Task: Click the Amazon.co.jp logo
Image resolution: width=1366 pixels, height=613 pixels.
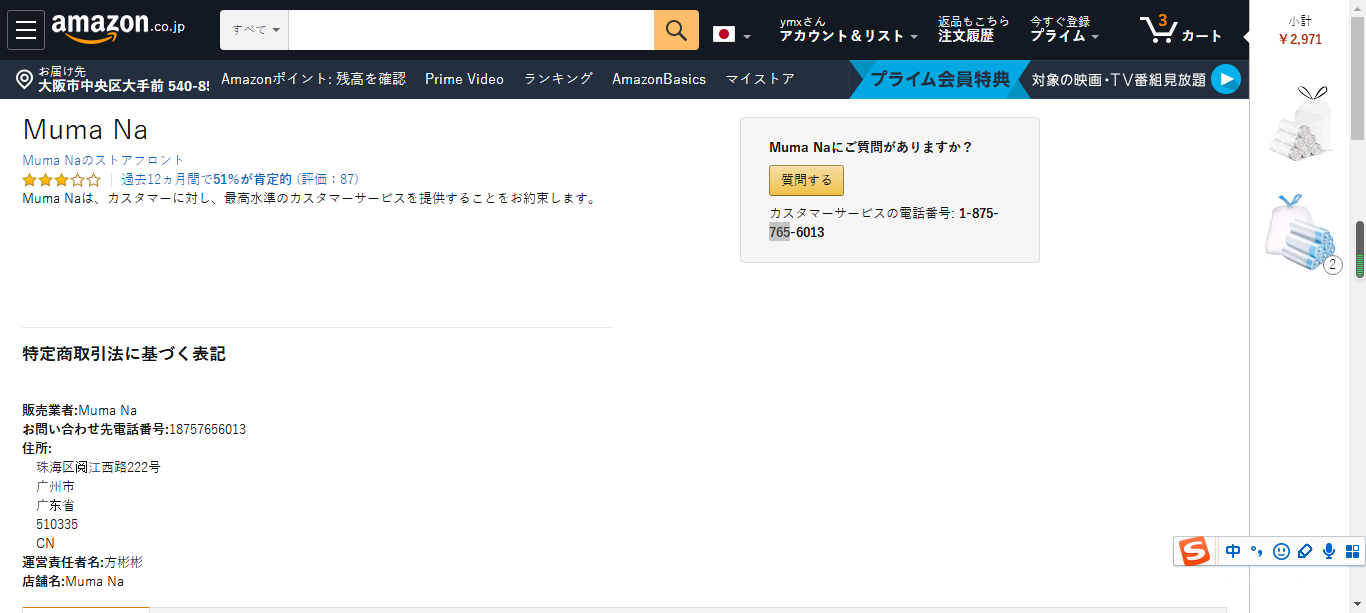Action: [118, 29]
